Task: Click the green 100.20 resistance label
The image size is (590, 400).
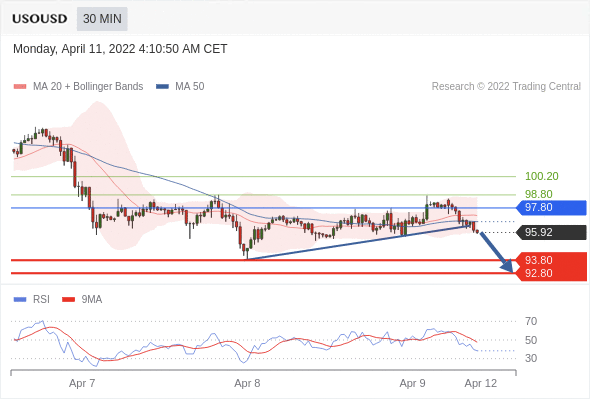Action: tap(541, 176)
